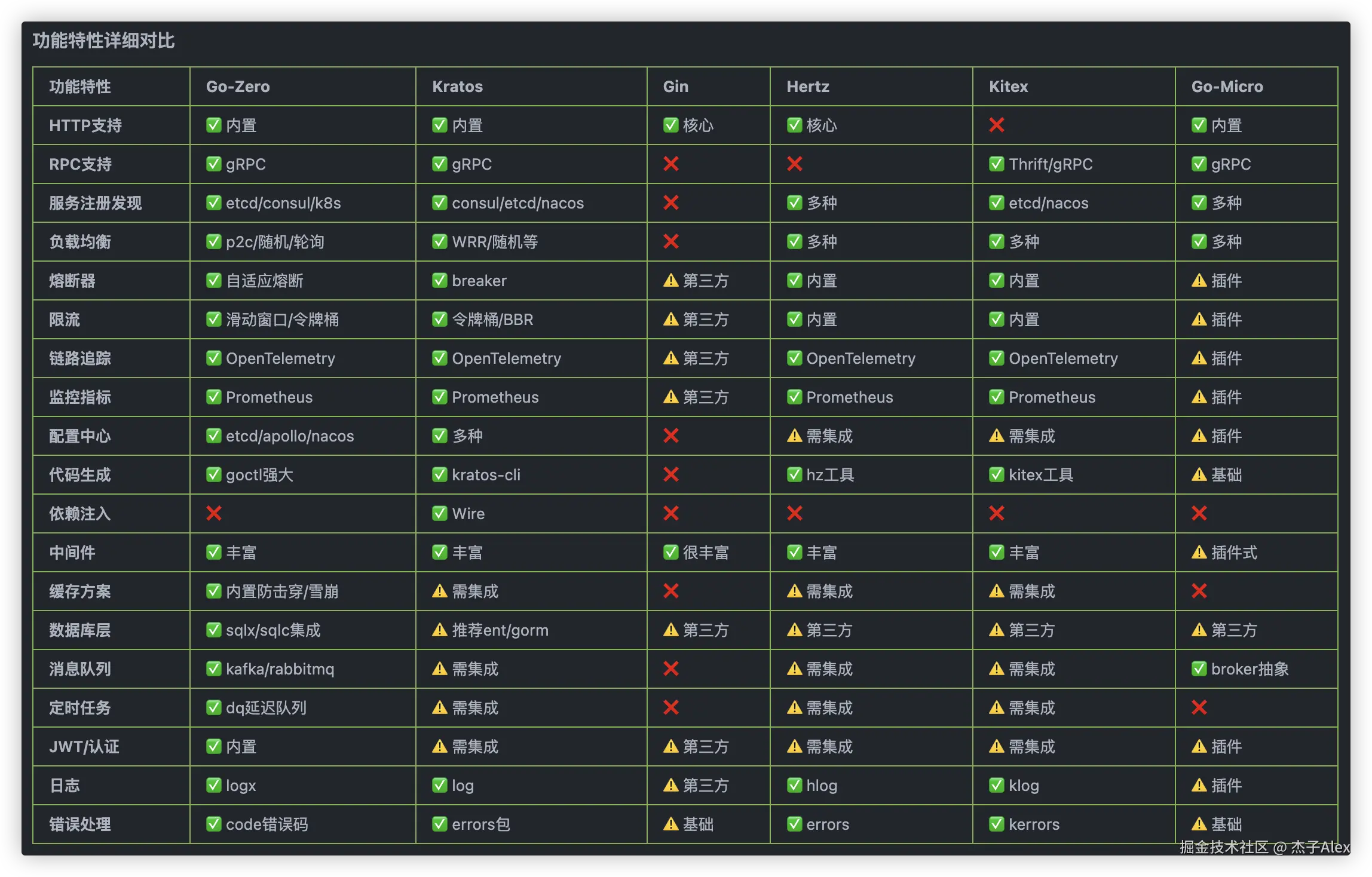The image size is (1372, 877).
Task: Click the 服务注册发现 row label
Action: (x=96, y=203)
